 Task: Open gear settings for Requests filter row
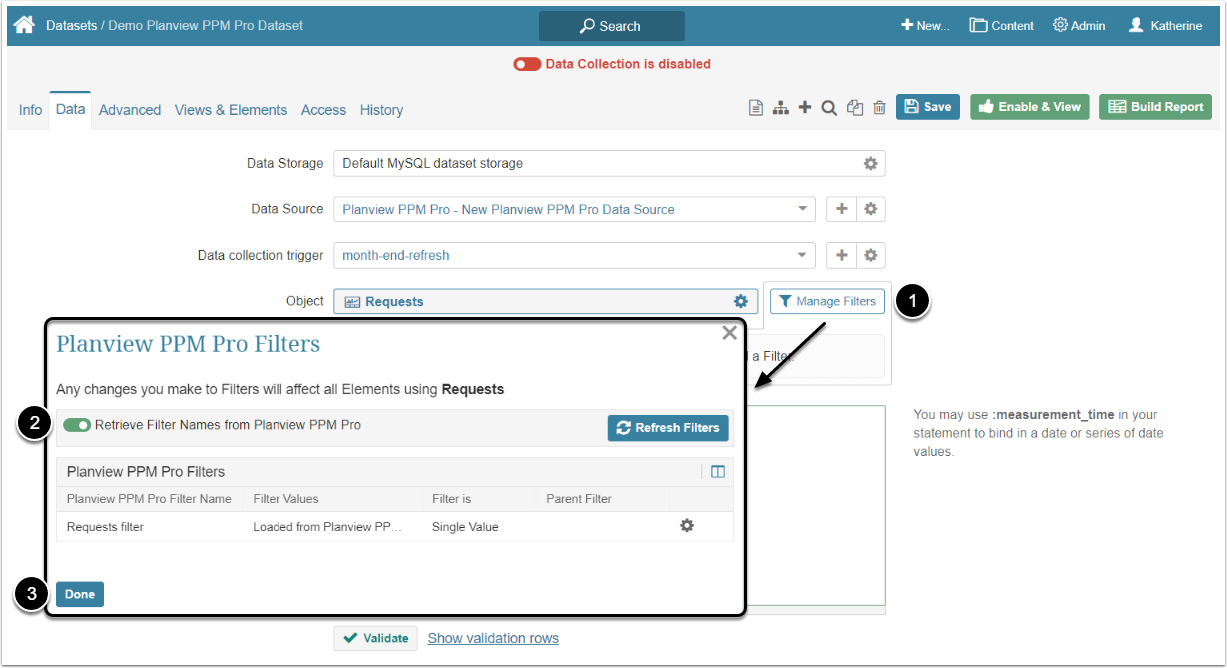pyautogui.click(x=687, y=526)
